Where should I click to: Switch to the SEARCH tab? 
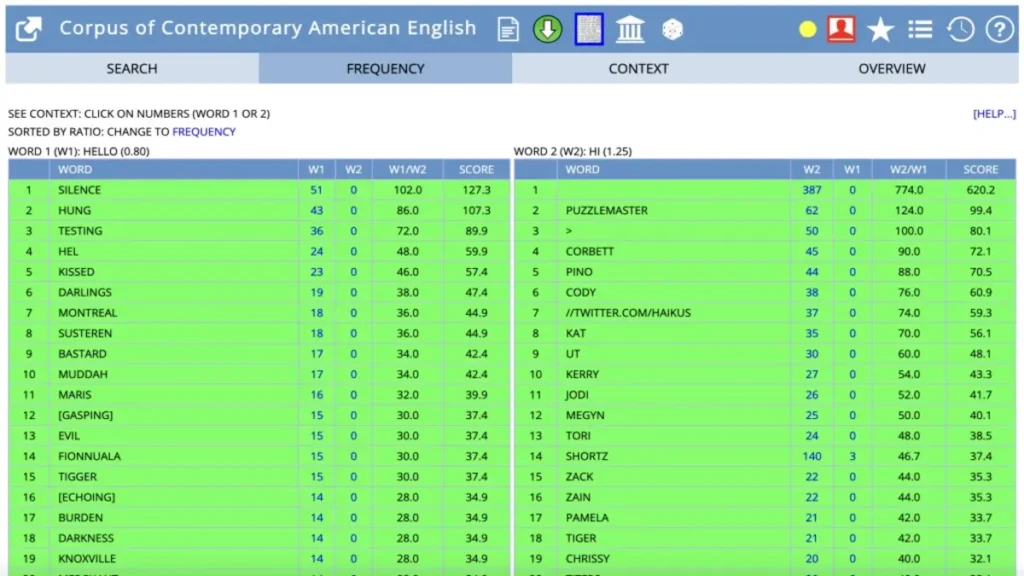132,69
